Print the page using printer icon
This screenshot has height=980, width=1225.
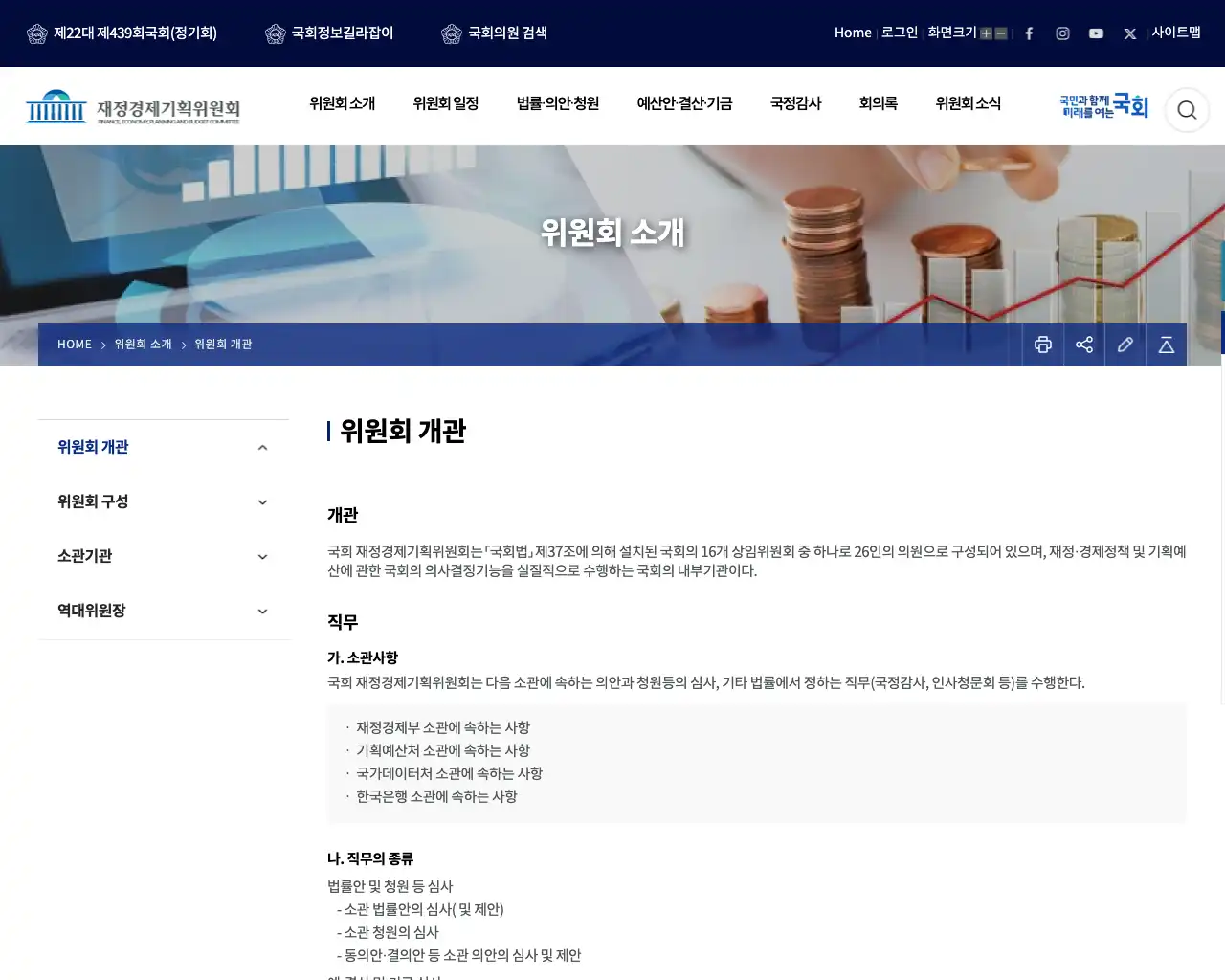(1043, 345)
